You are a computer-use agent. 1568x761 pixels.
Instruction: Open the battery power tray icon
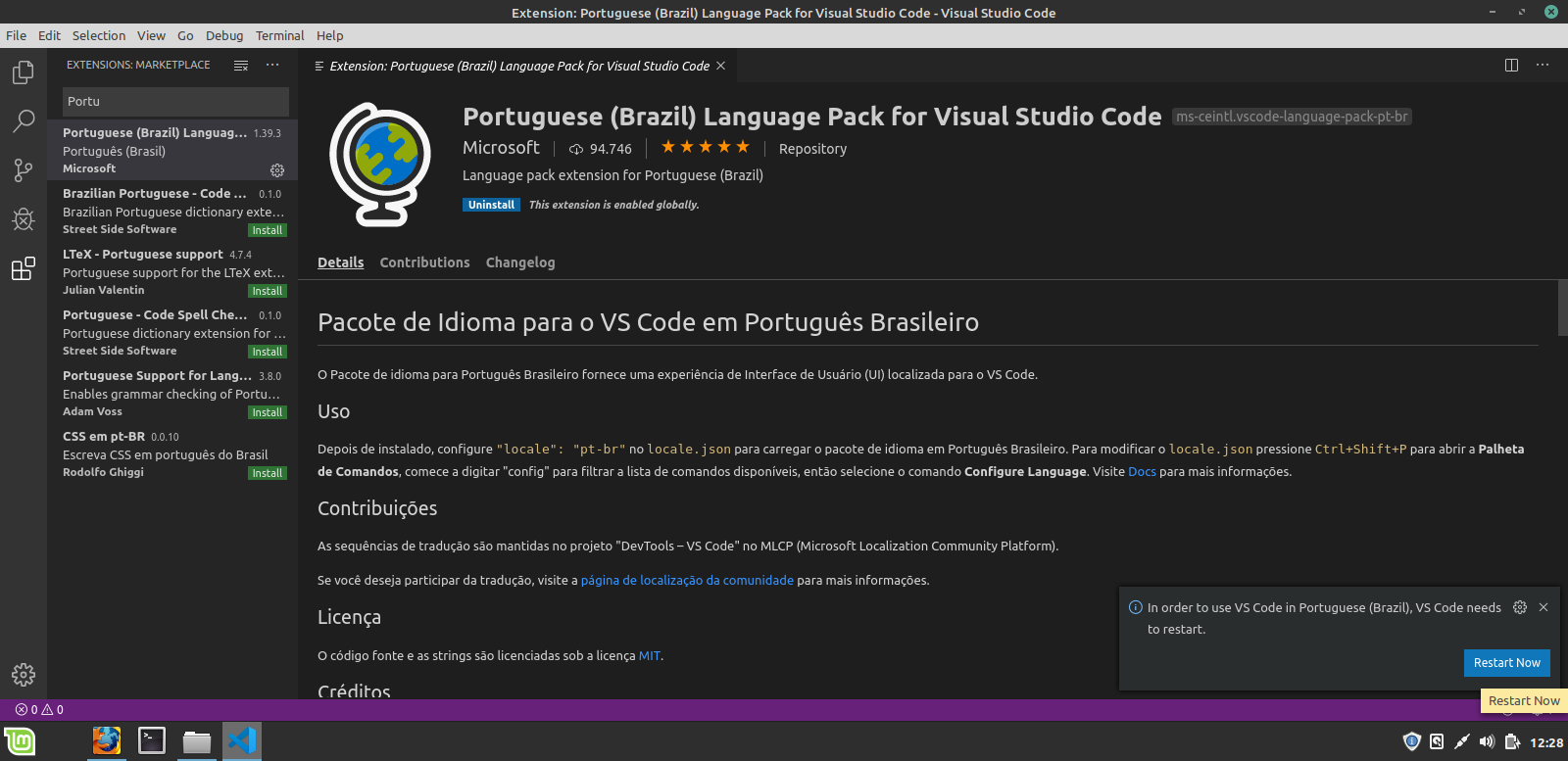pyautogui.click(x=1512, y=741)
